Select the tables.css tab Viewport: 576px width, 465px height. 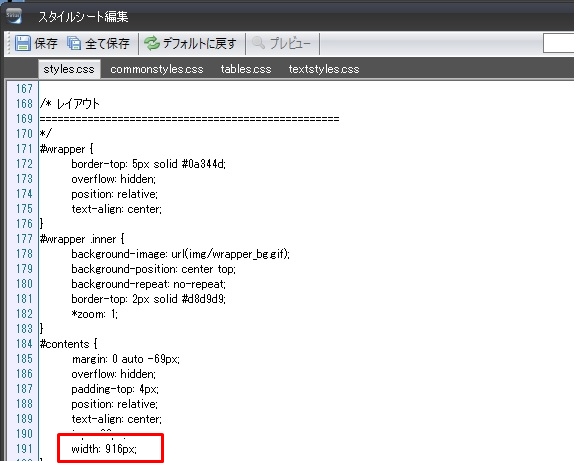click(x=246, y=69)
